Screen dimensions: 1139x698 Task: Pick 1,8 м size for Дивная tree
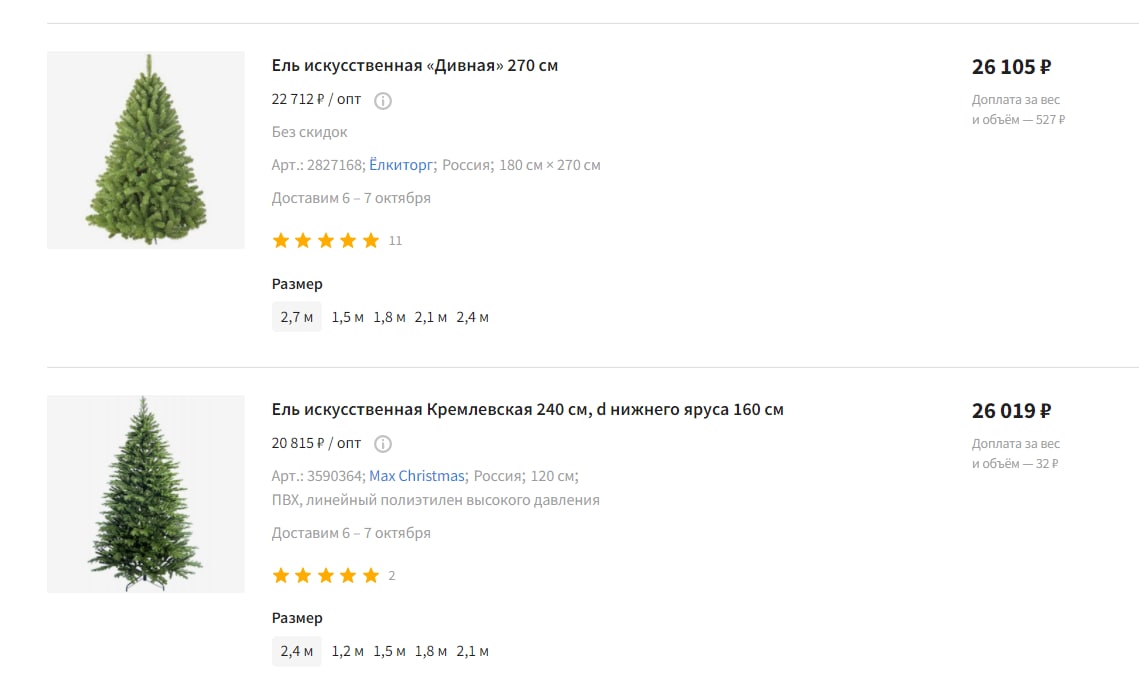tap(389, 317)
